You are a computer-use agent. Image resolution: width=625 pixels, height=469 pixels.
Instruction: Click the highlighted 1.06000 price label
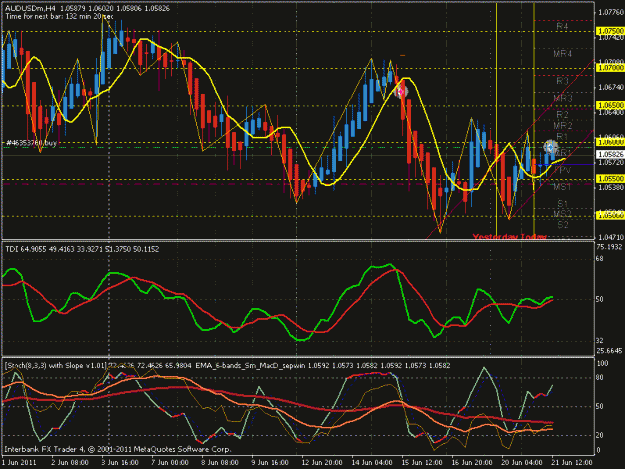click(x=610, y=142)
